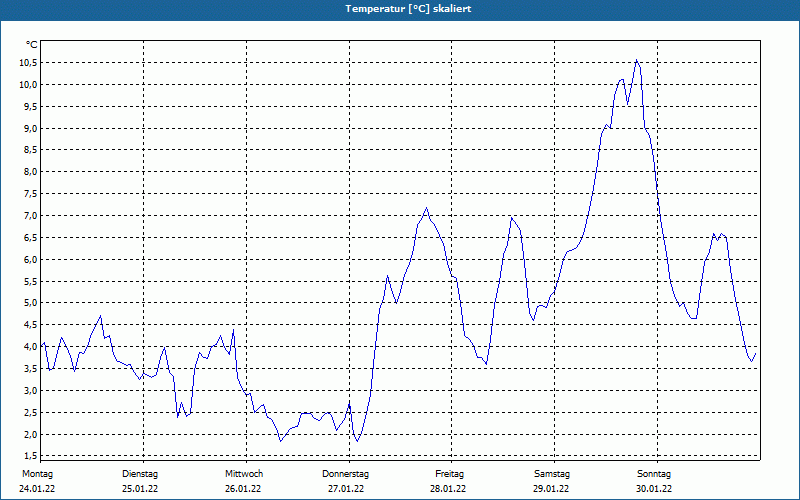
Task: Click the '9,0' y-axis label
Action: [31, 129]
